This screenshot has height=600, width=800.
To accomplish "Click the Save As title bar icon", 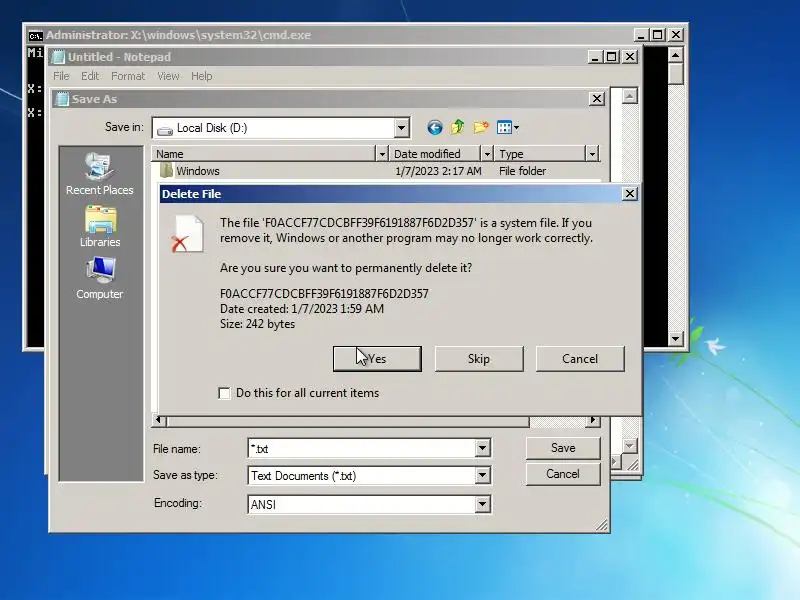I will click(x=62, y=99).
